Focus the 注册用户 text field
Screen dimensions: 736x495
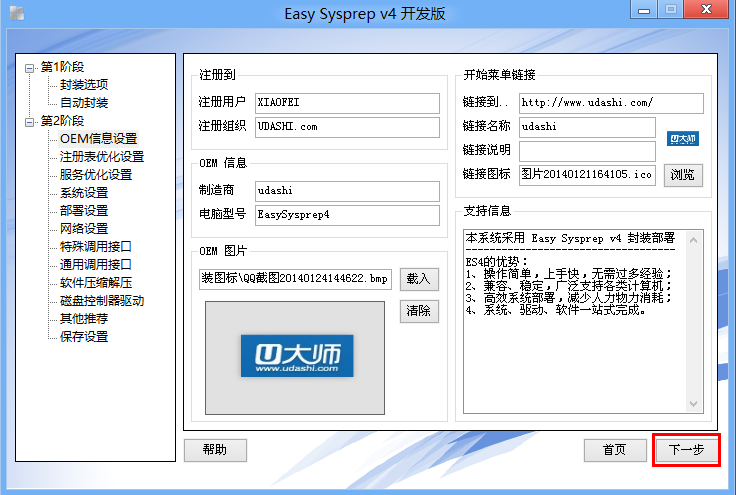[346, 103]
